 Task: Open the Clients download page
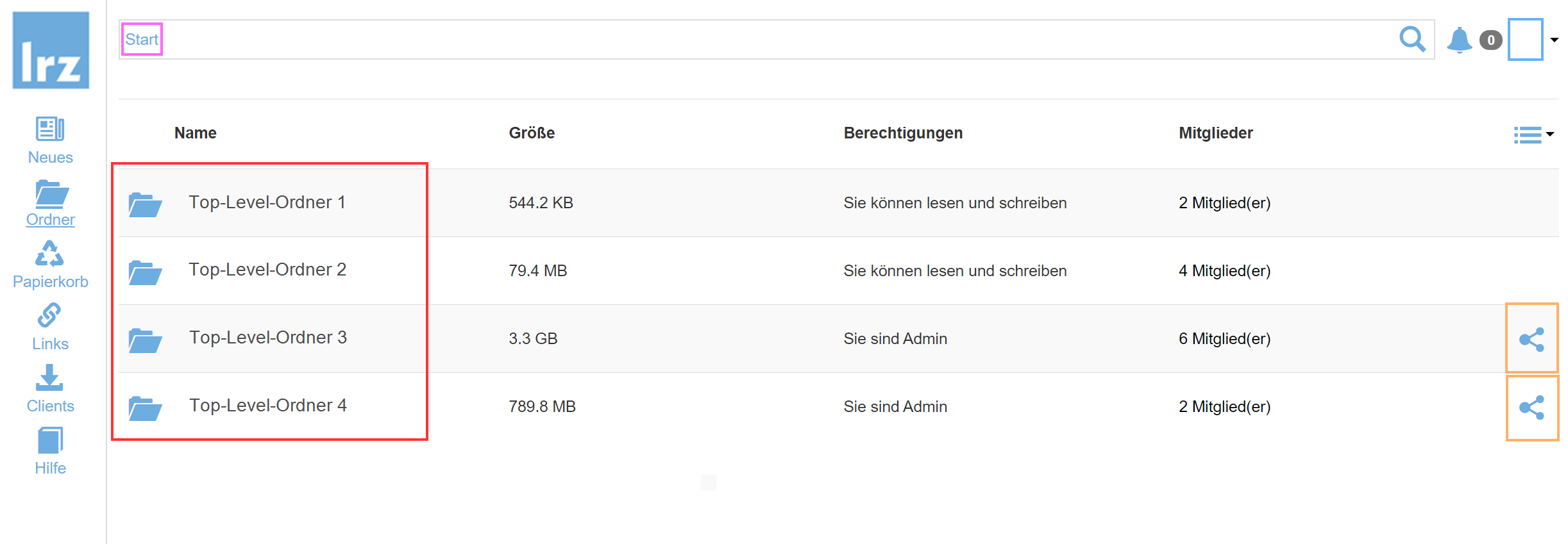[x=50, y=389]
